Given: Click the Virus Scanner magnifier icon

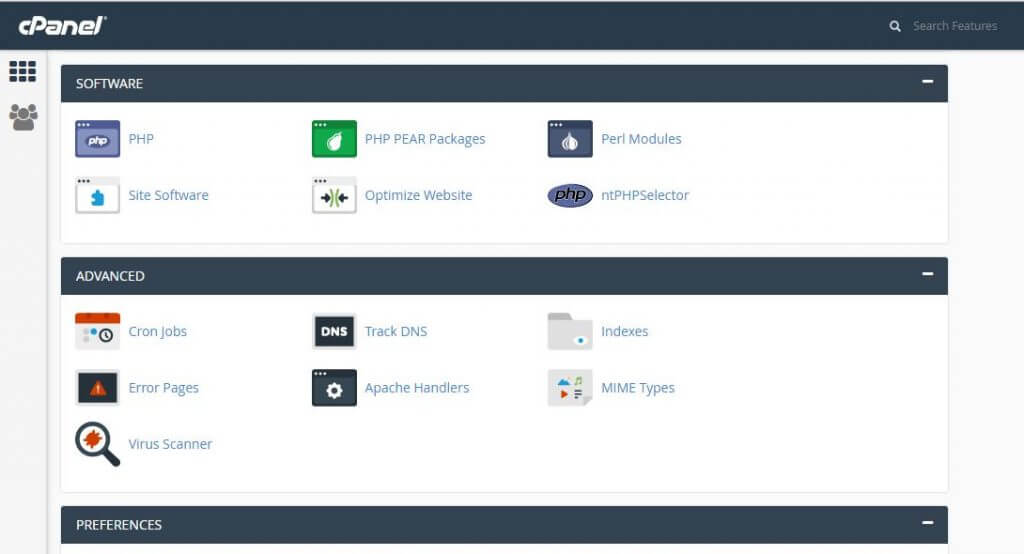Looking at the screenshot, I should pyautogui.click(x=97, y=444).
